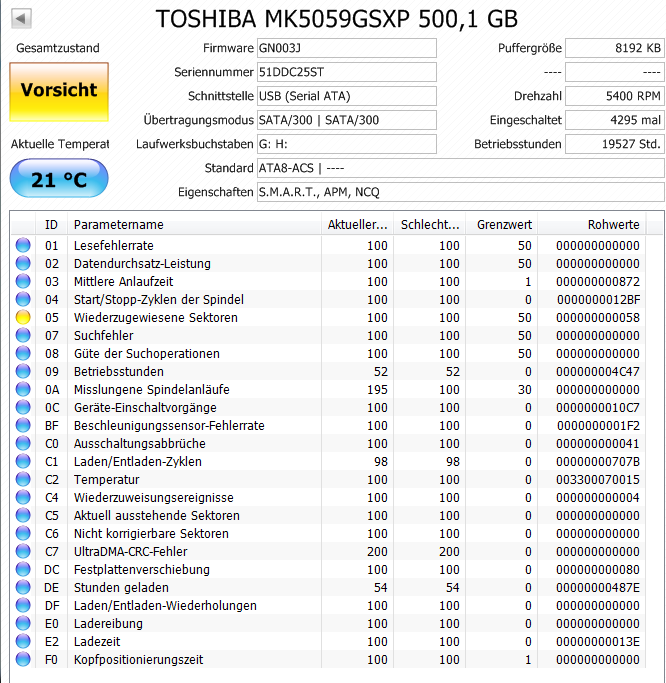The image size is (666, 683).
Task: Click the status icon for Beschleunigungssensor-Fehlerrate
Action: (x=23, y=426)
